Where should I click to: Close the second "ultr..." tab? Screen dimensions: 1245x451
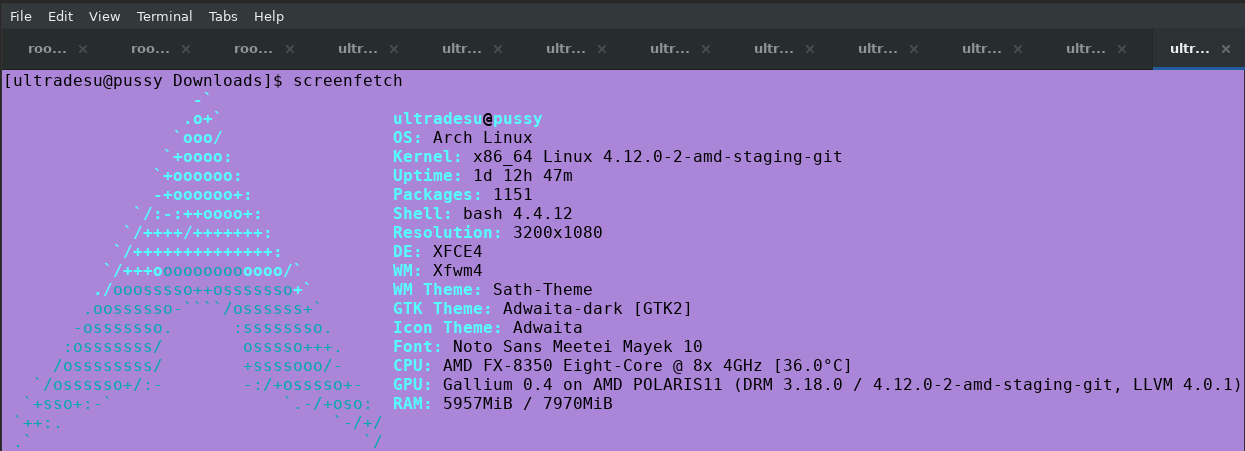pos(498,49)
